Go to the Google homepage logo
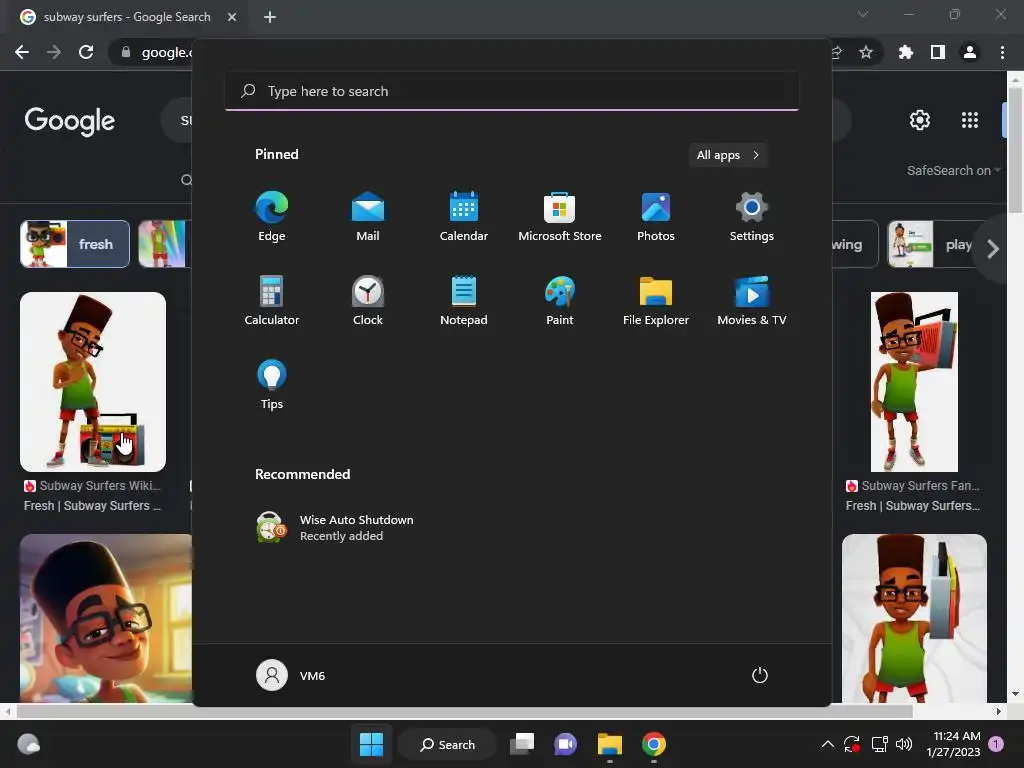The width and height of the screenshot is (1024, 768). (69, 121)
